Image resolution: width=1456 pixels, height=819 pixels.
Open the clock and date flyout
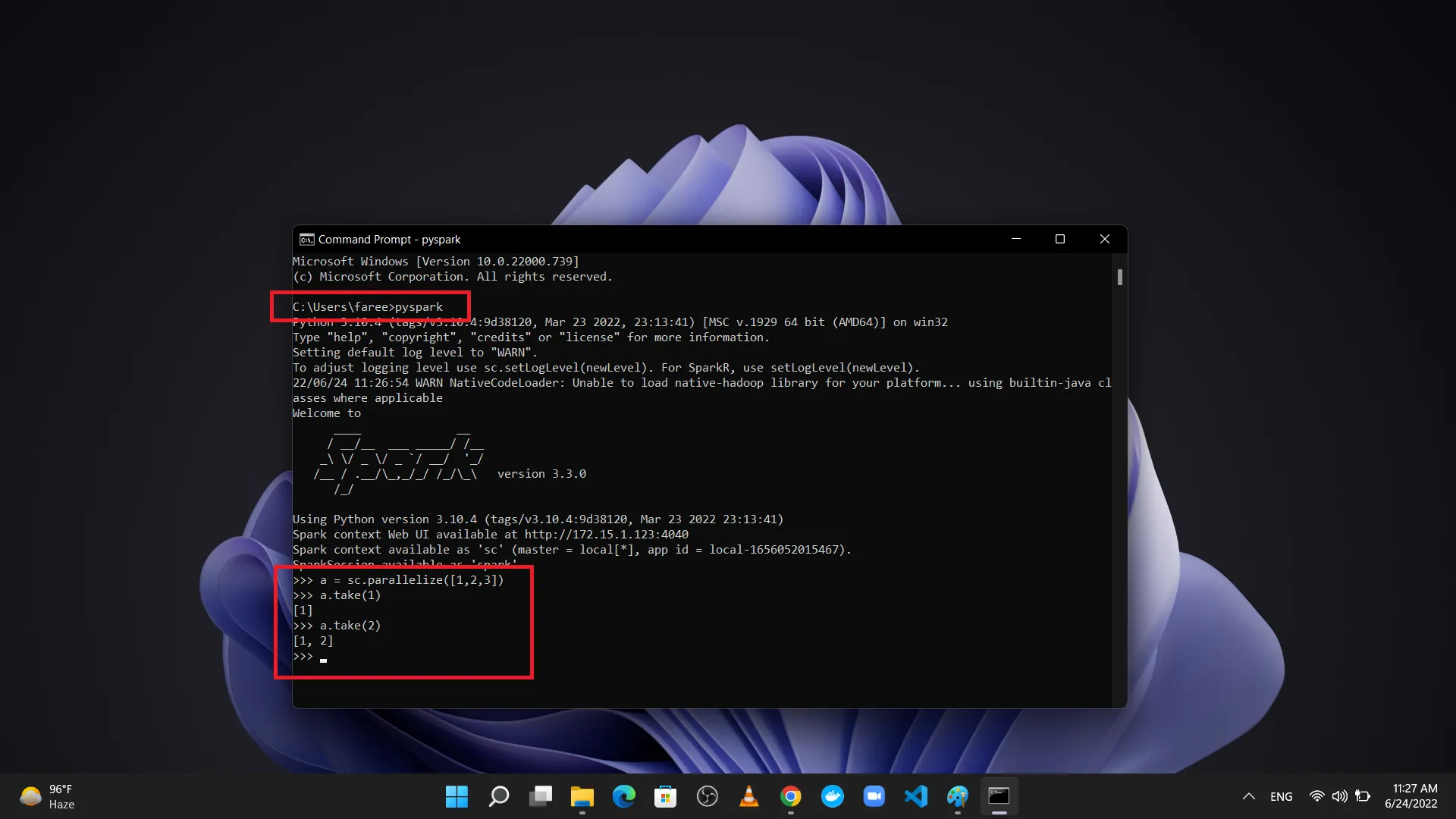[x=1410, y=796]
